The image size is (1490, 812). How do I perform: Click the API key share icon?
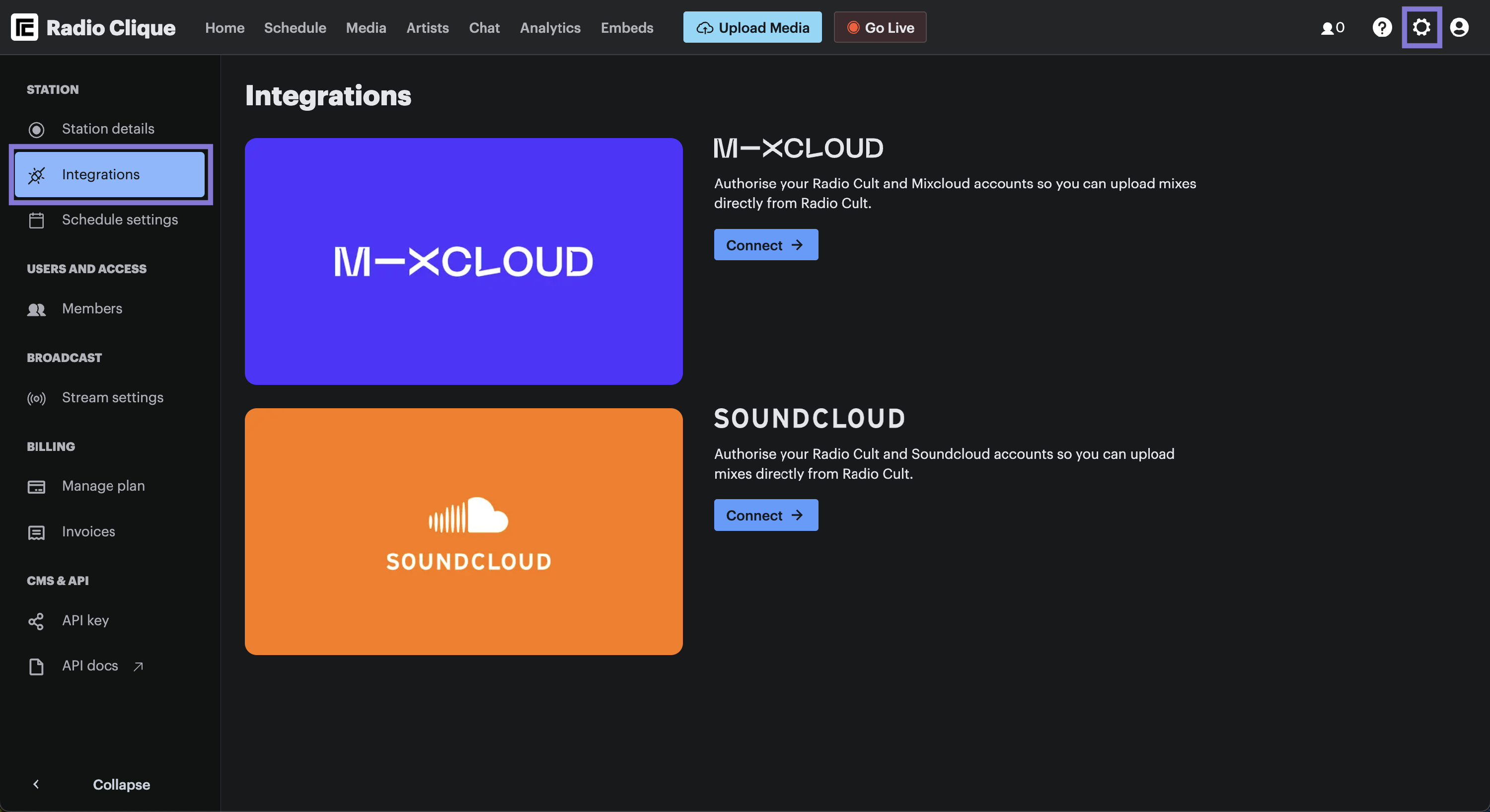(x=36, y=621)
